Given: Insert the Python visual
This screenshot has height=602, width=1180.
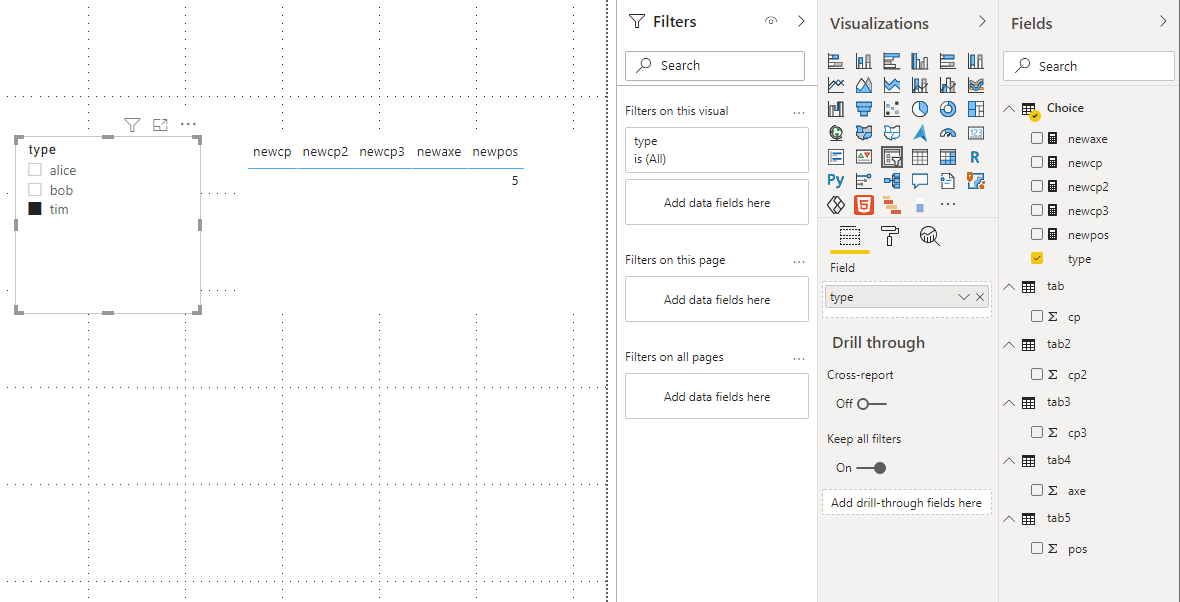Looking at the screenshot, I should coord(835,181).
